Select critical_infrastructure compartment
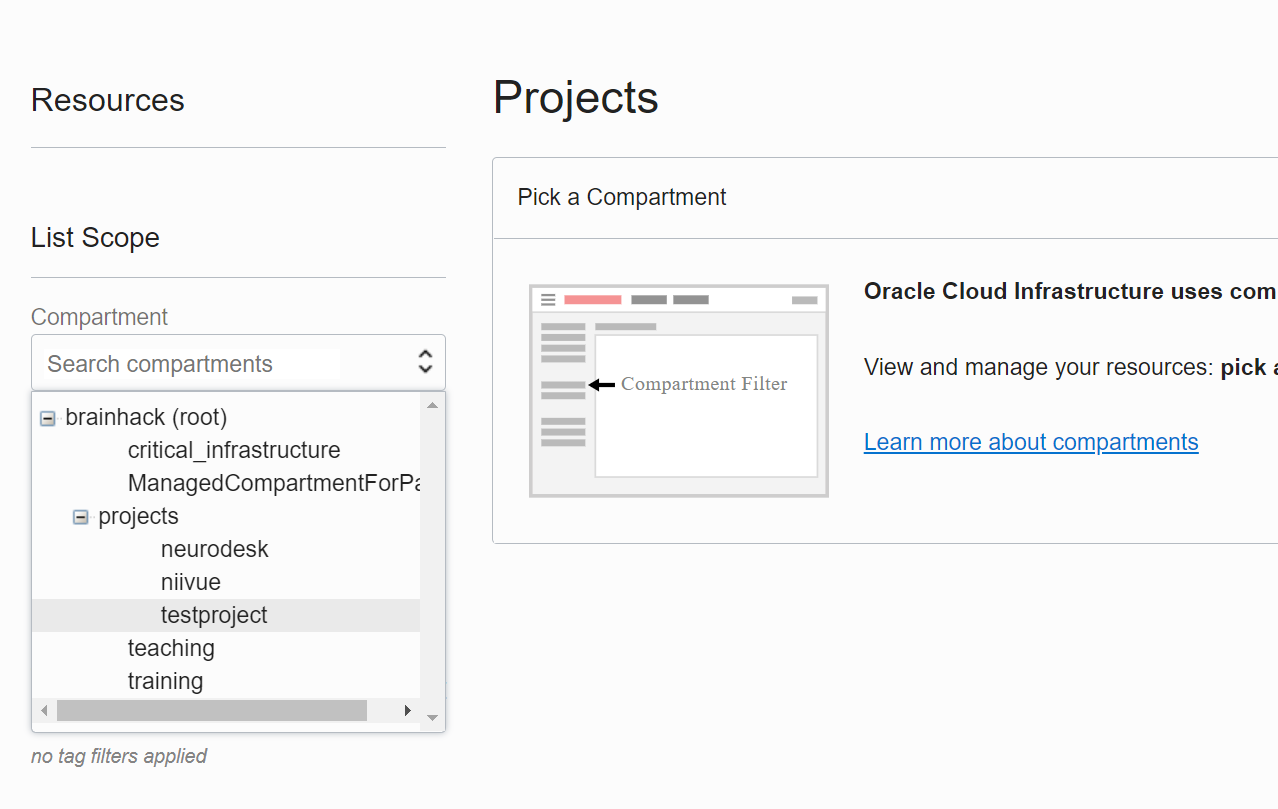This screenshot has width=1278, height=809. pos(234,450)
